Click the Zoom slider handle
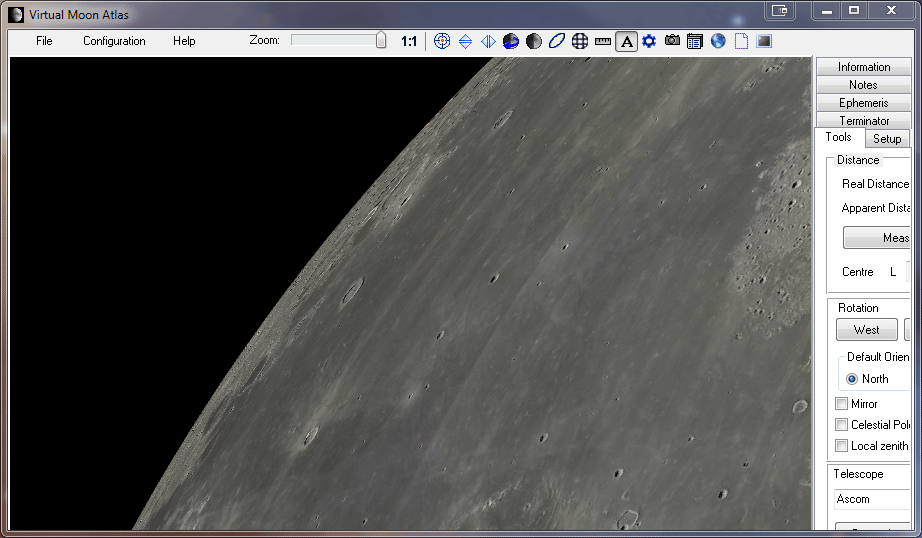The image size is (922, 538). click(381, 40)
